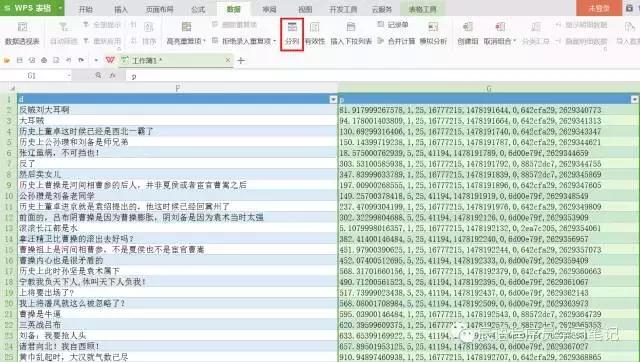Click cell 张辽虽病,不可挡也!
Viewport: 640px width, 362px height.
pyautogui.click(x=178, y=153)
